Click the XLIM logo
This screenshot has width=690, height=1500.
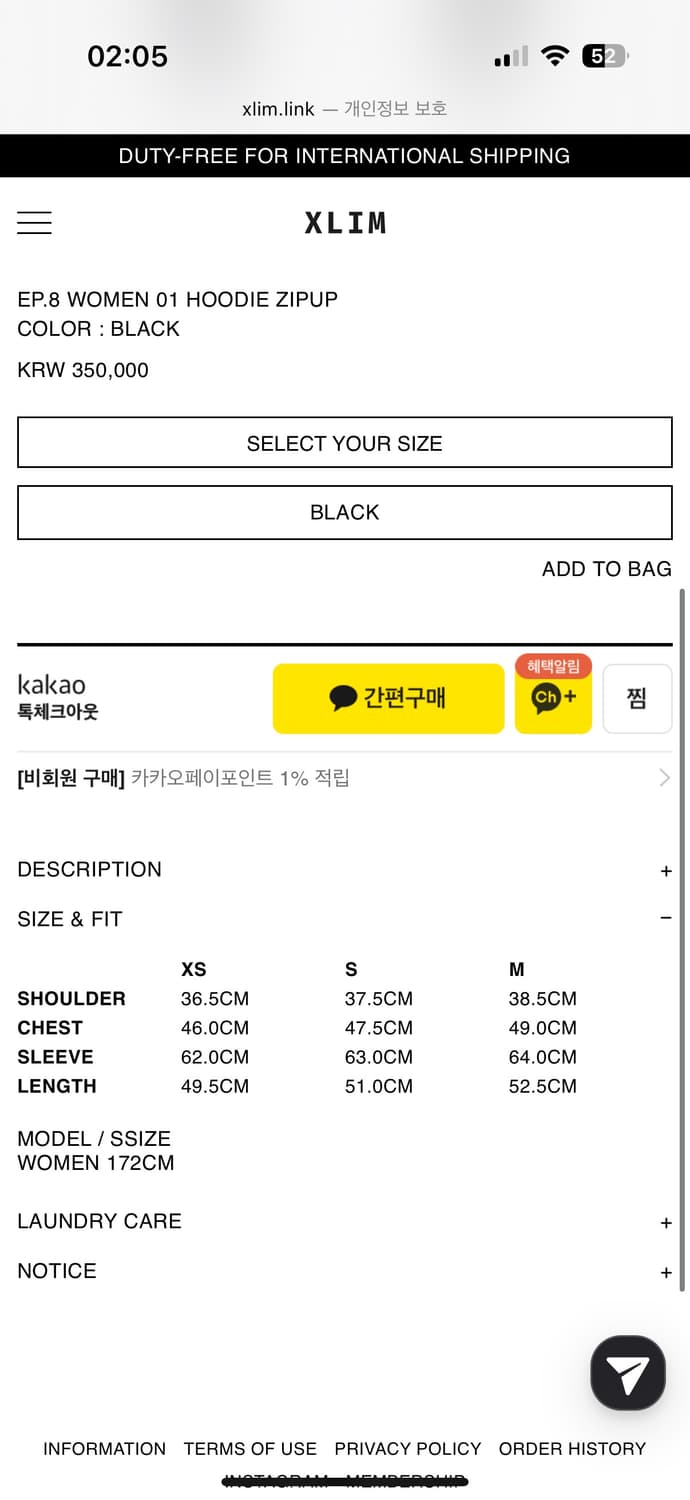pos(345,222)
